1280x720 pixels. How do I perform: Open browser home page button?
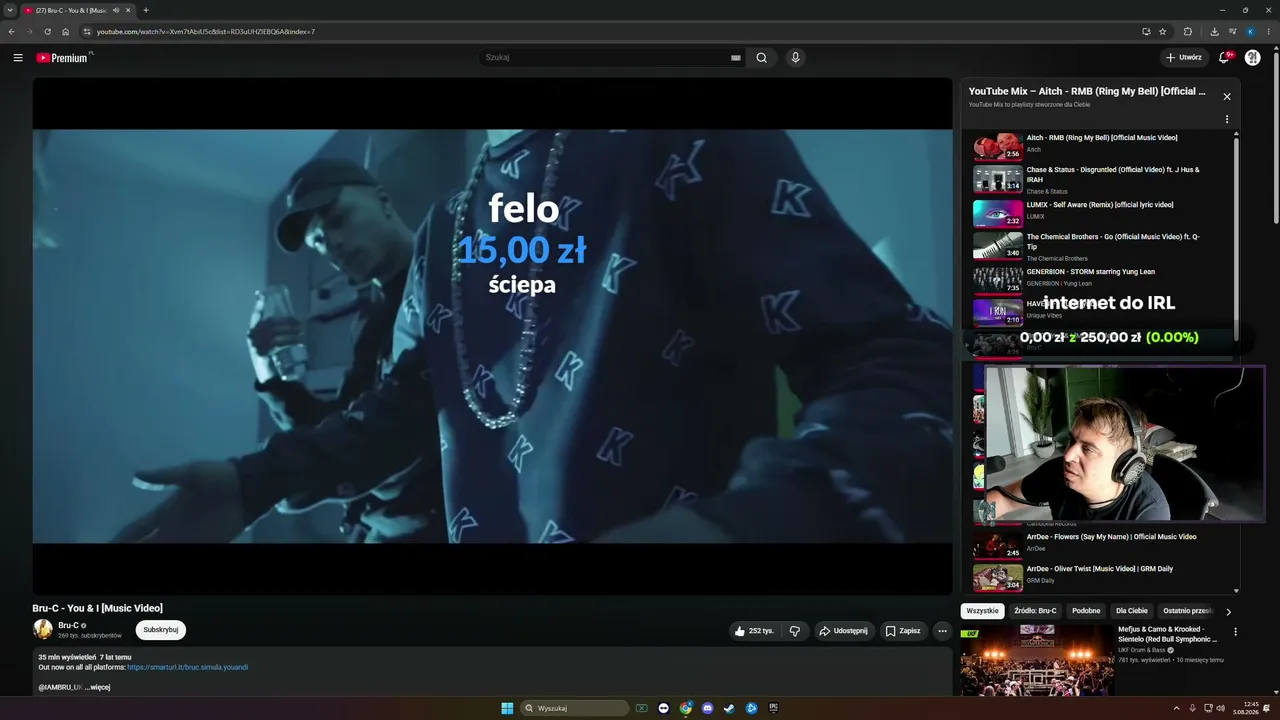click(66, 32)
